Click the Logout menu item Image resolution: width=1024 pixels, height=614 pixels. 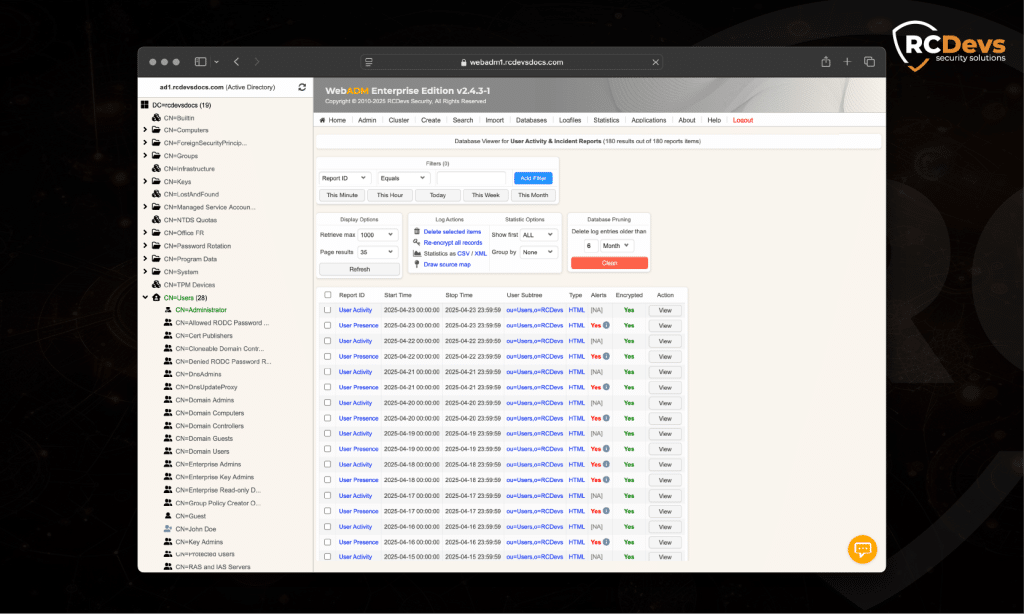(743, 120)
